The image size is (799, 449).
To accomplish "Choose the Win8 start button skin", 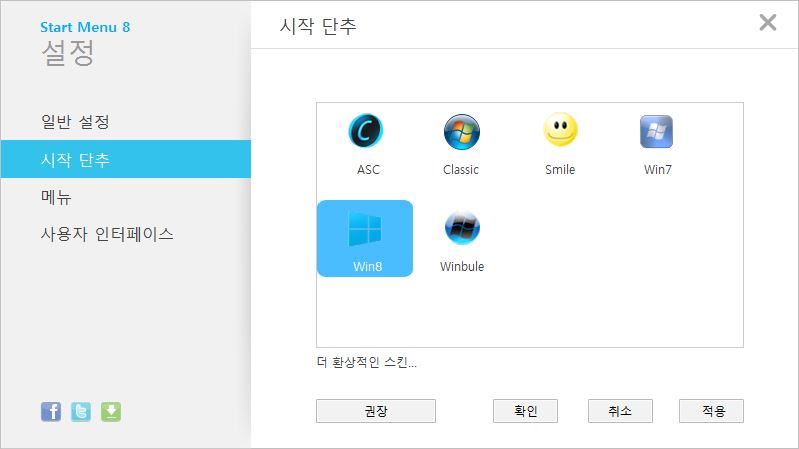I will pos(365,239).
